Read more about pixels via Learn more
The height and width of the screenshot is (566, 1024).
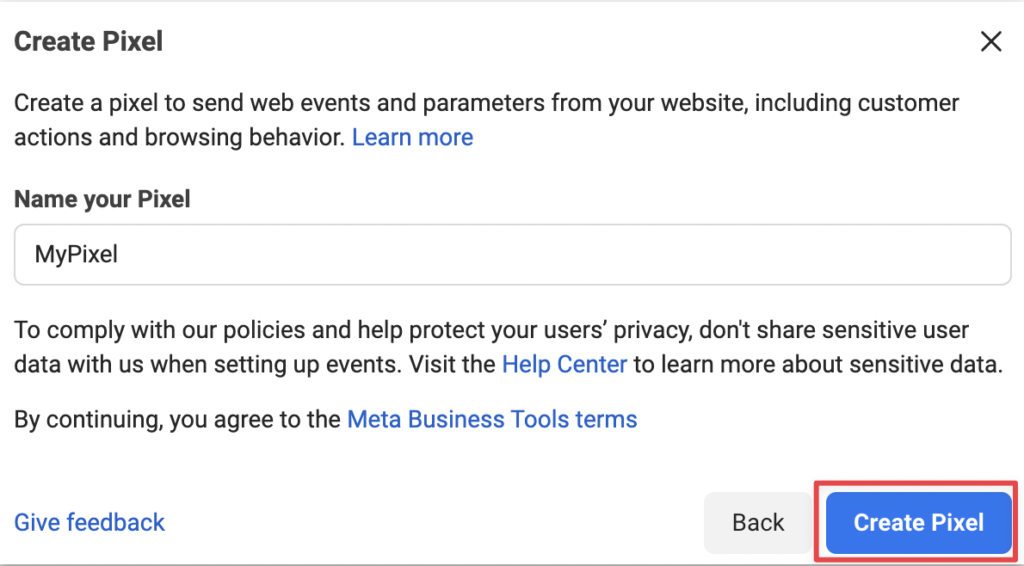point(413,137)
